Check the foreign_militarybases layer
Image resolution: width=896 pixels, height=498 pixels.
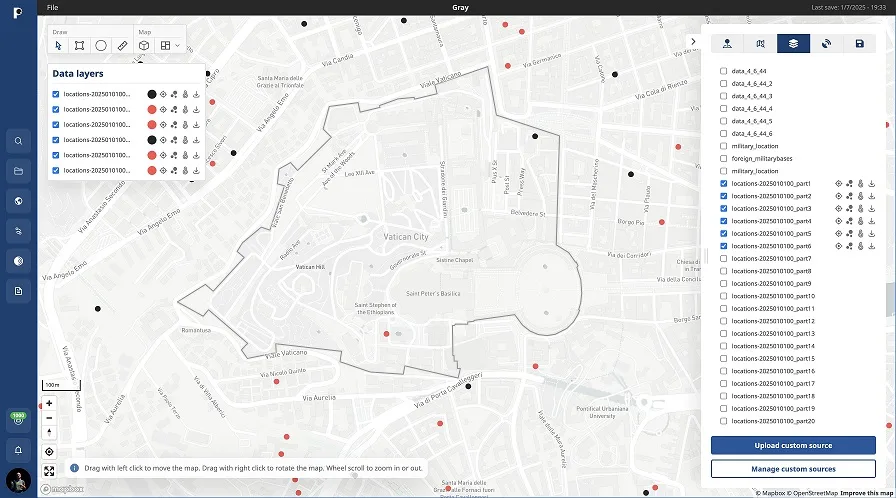tap(724, 159)
